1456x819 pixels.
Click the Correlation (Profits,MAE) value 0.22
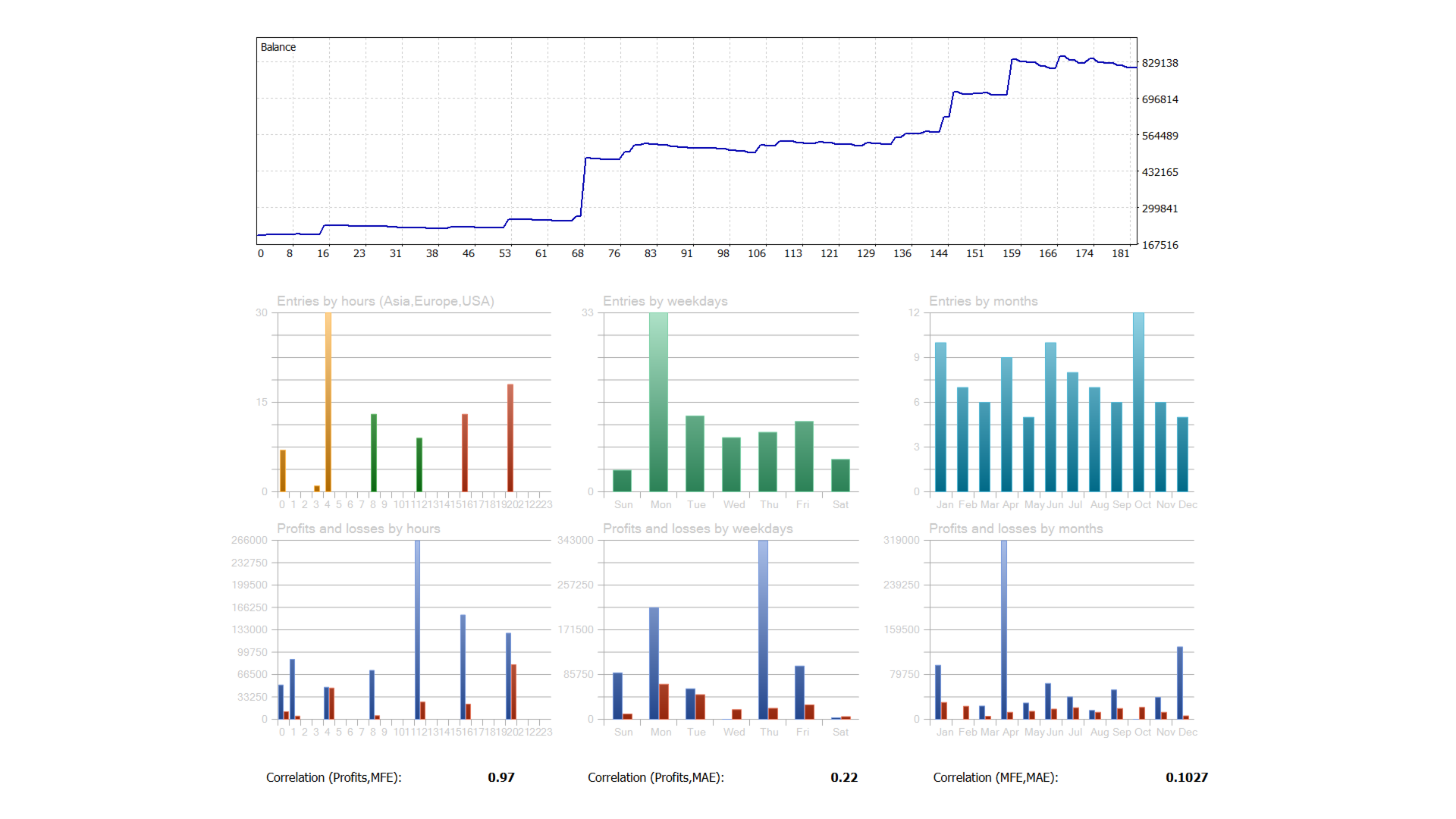coord(844,777)
